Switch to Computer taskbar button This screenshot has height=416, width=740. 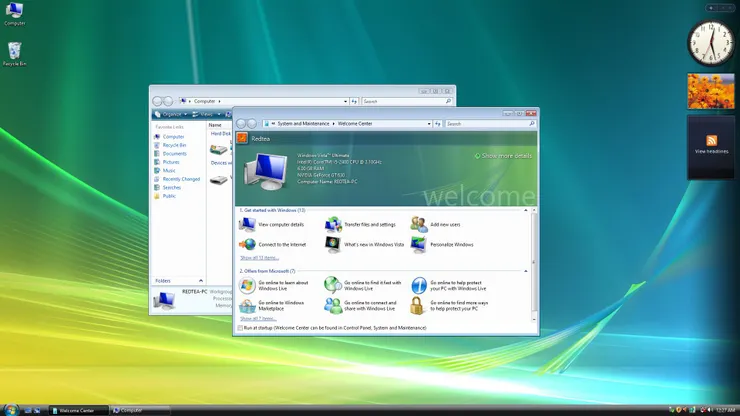click(140, 410)
